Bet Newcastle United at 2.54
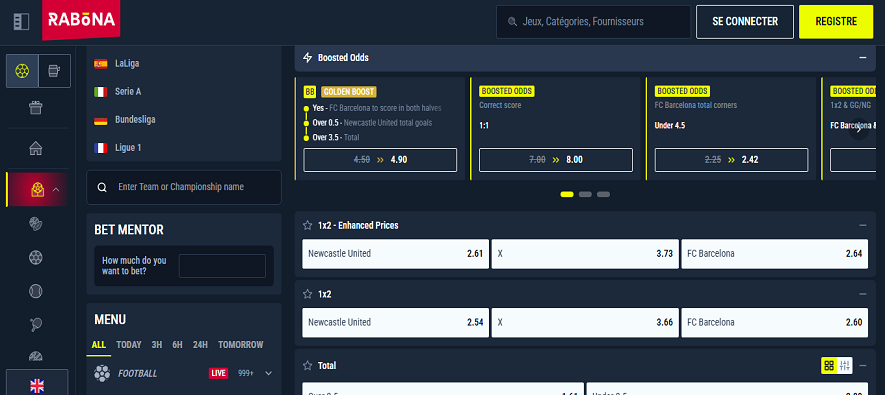The width and height of the screenshot is (885, 395). tap(396, 323)
